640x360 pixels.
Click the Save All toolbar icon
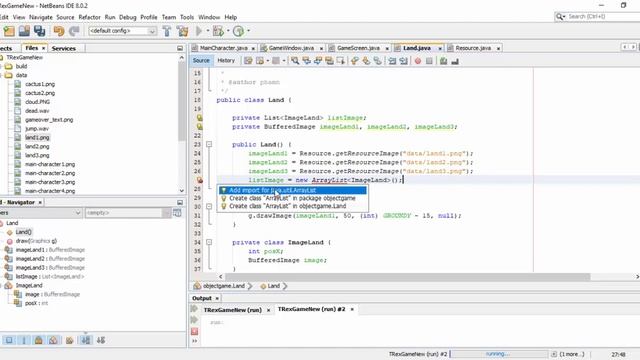(x=40, y=31)
